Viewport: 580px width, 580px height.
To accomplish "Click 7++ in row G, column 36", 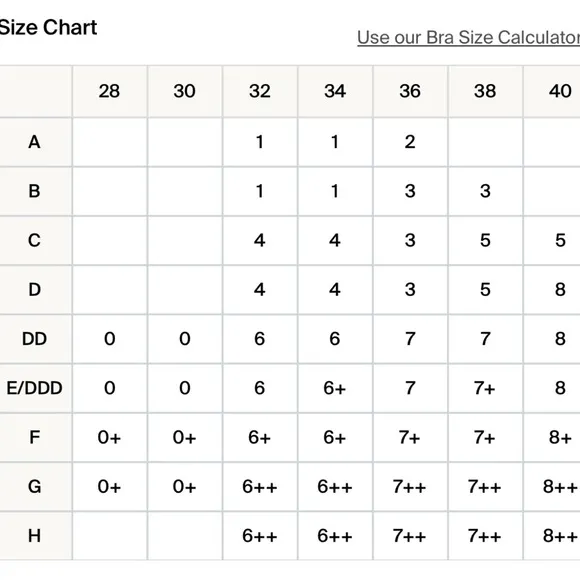I will (x=410, y=486).
